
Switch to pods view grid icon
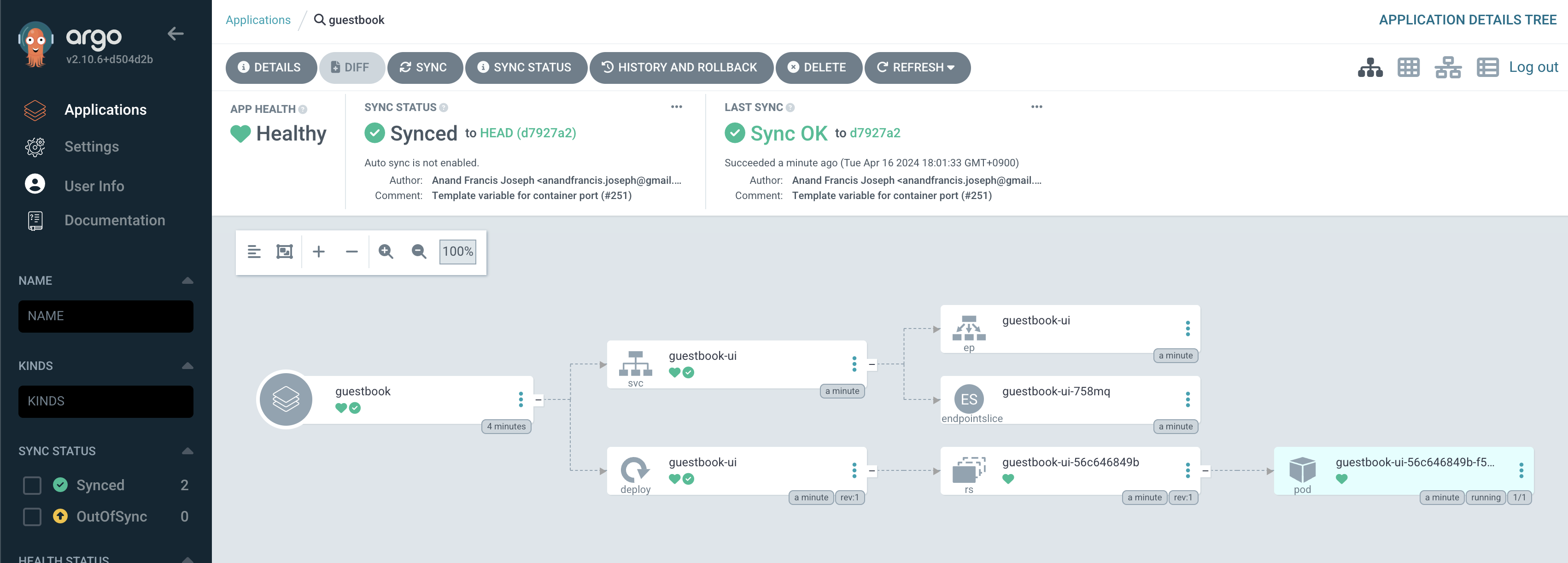tap(1408, 68)
